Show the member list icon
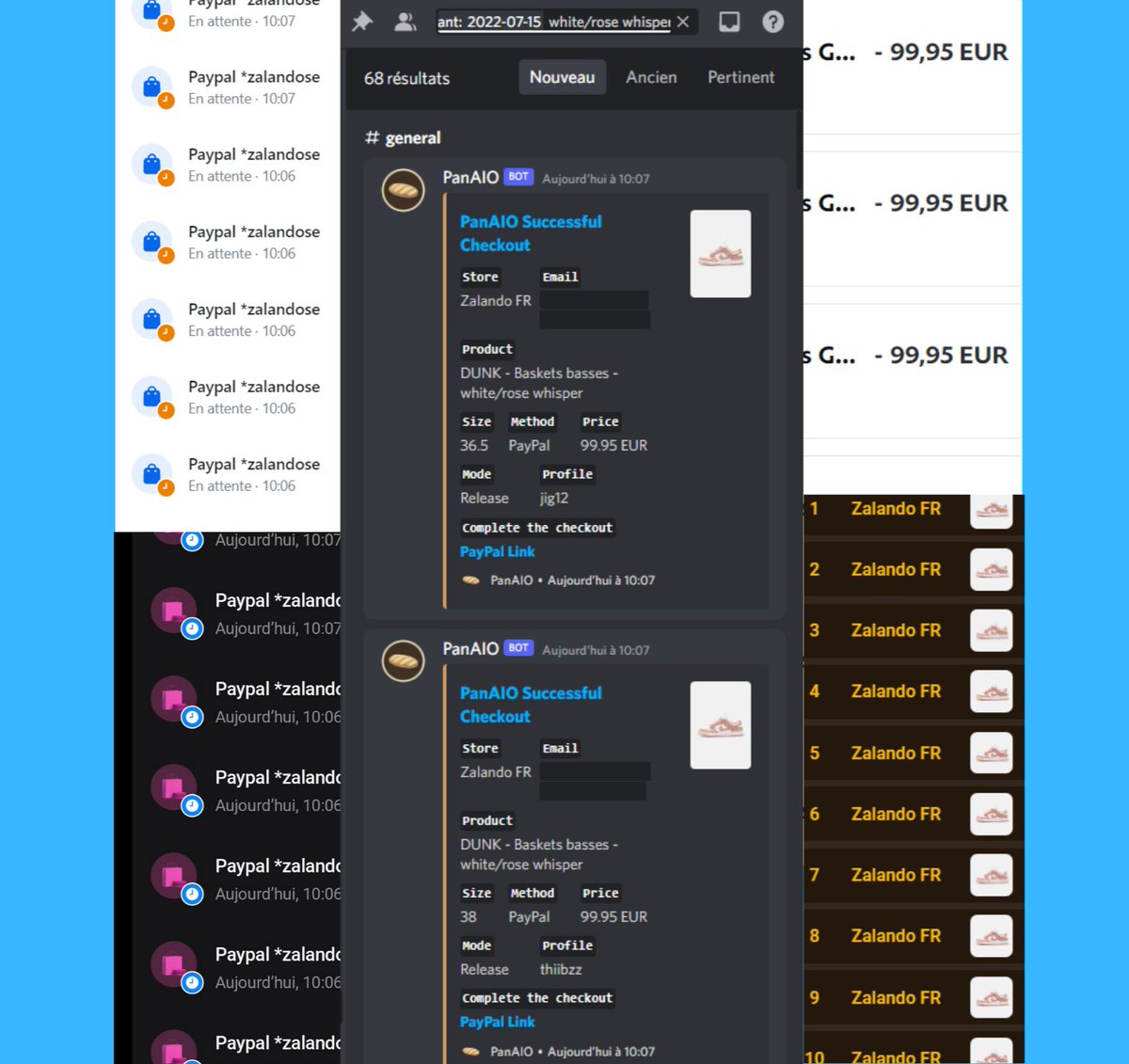1129x1064 pixels. (405, 22)
